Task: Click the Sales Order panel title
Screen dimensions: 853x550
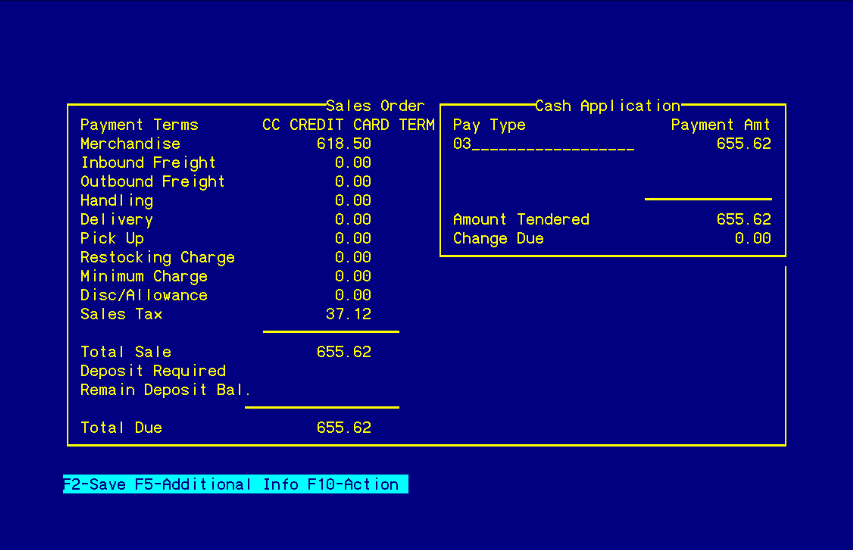Action: (375, 106)
